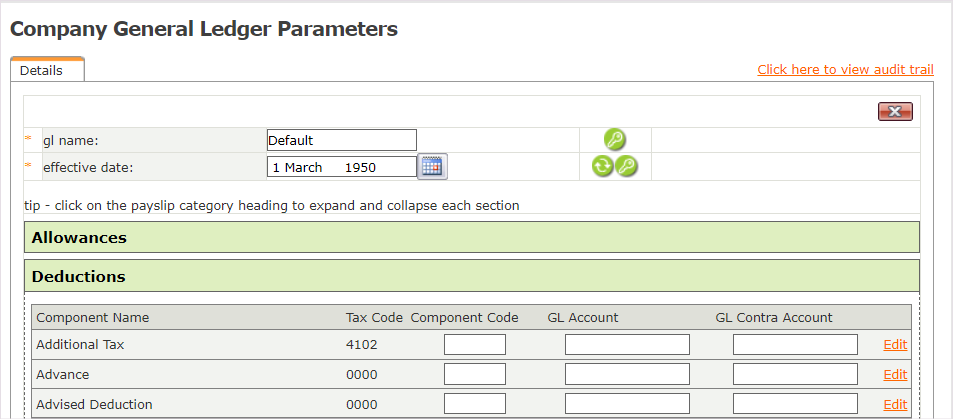Click the green refresh icon beside effective date
Screen dimensions: 953x419
(602, 167)
